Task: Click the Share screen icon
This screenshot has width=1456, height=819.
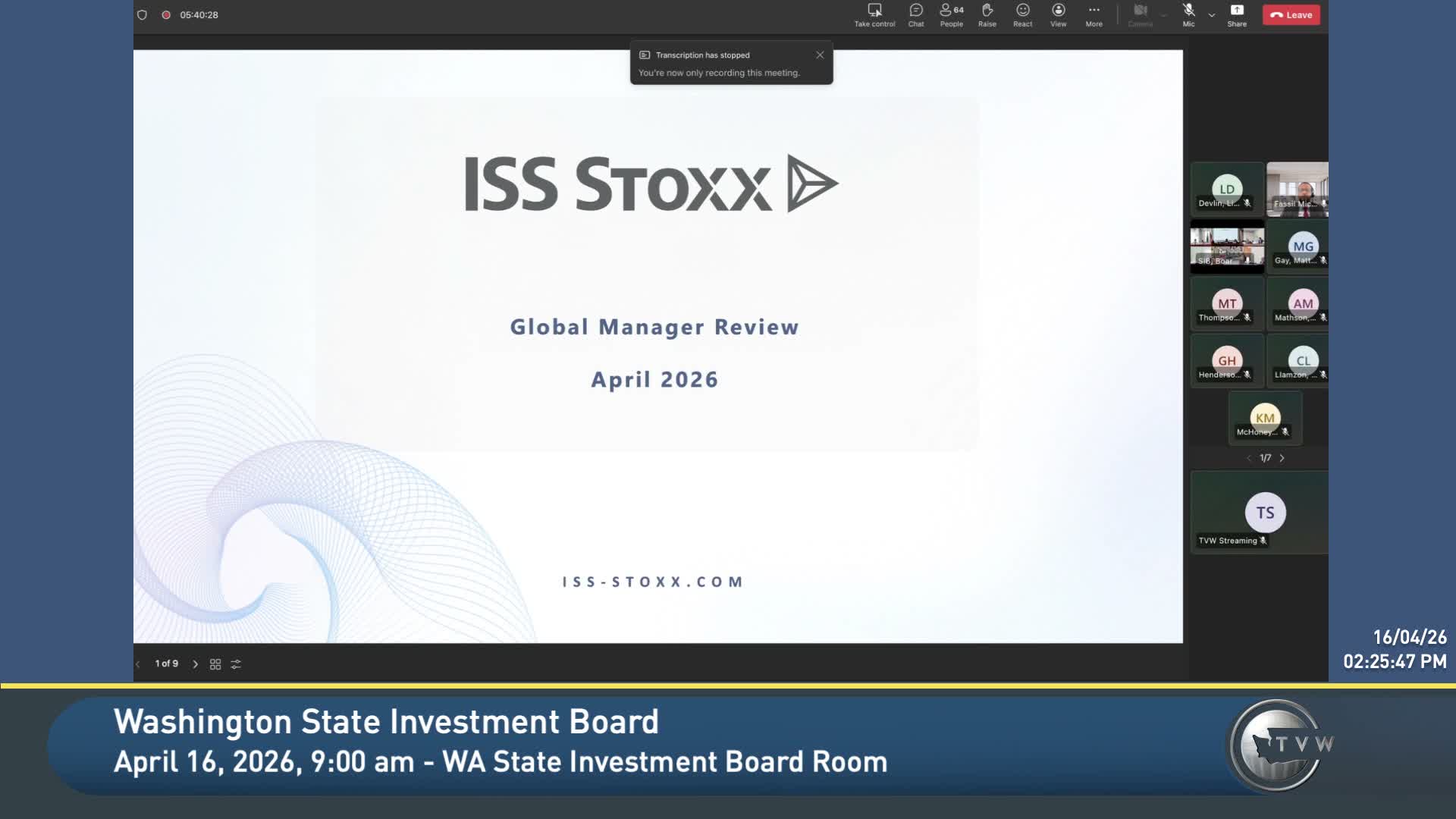Action: (x=1237, y=14)
